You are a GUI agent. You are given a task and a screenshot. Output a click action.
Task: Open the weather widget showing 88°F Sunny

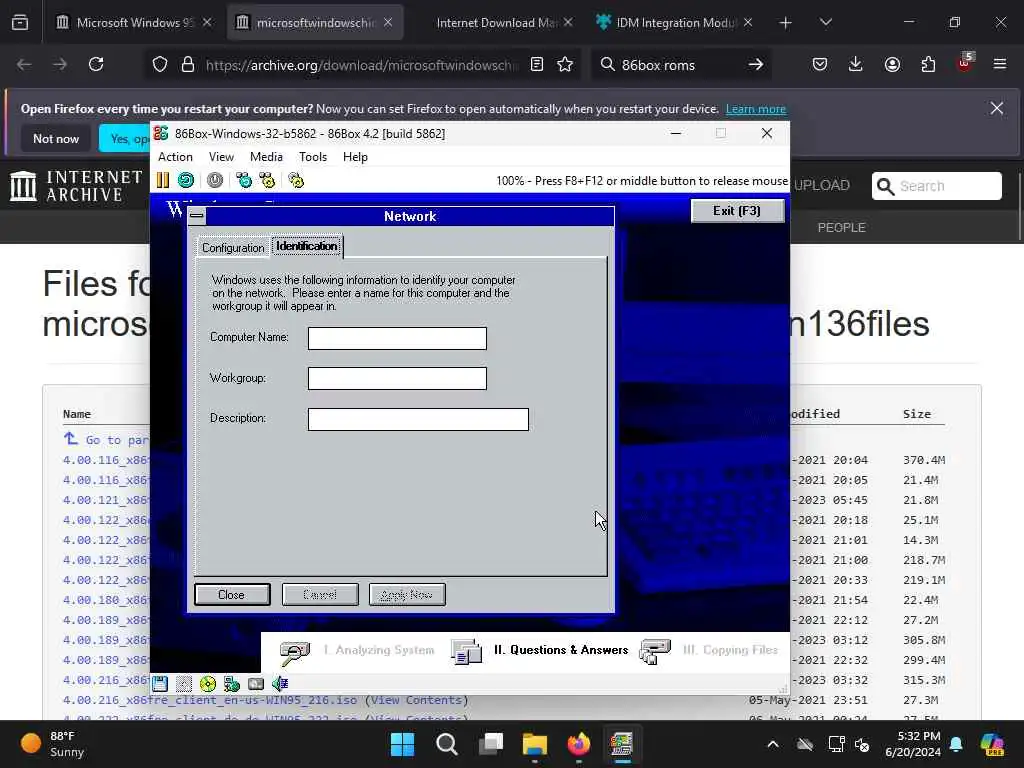tap(52, 744)
